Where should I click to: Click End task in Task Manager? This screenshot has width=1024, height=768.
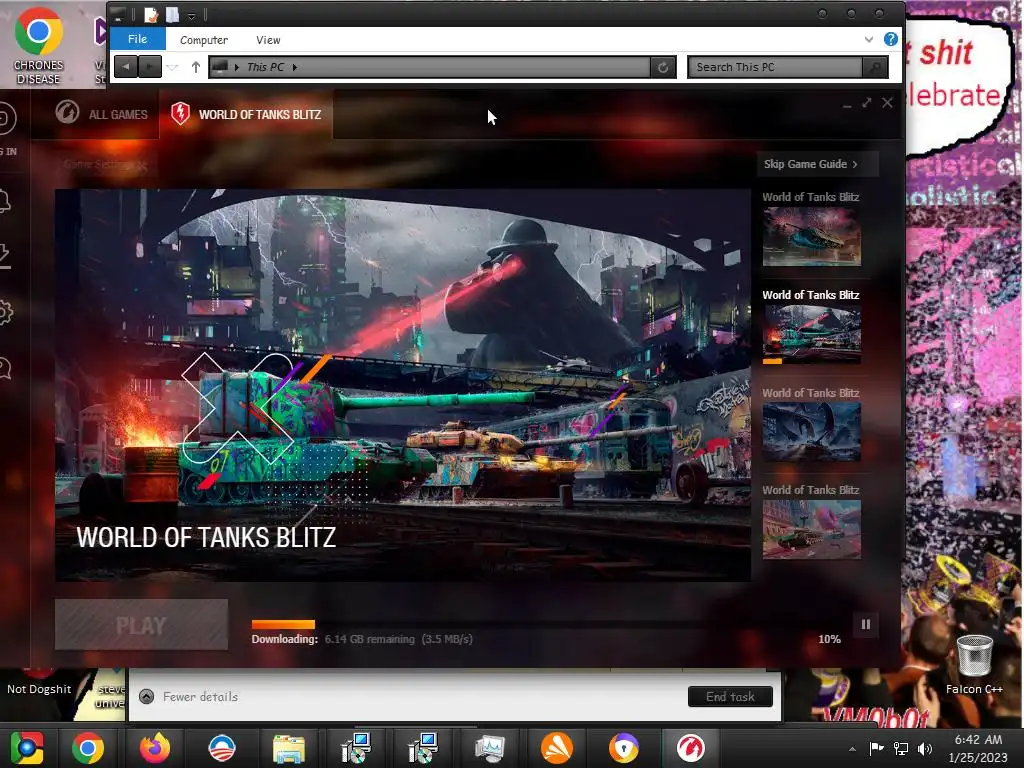pyautogui.click(x=730, y=697)
